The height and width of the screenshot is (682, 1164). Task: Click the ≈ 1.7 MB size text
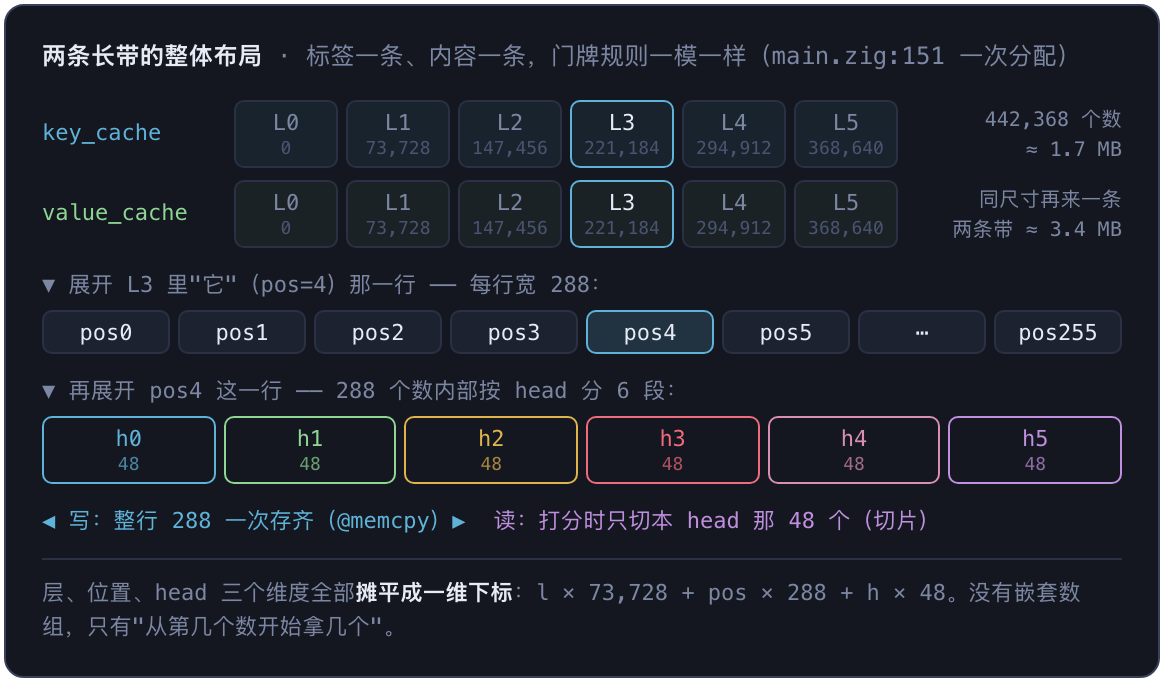[x=1073, y=149]
